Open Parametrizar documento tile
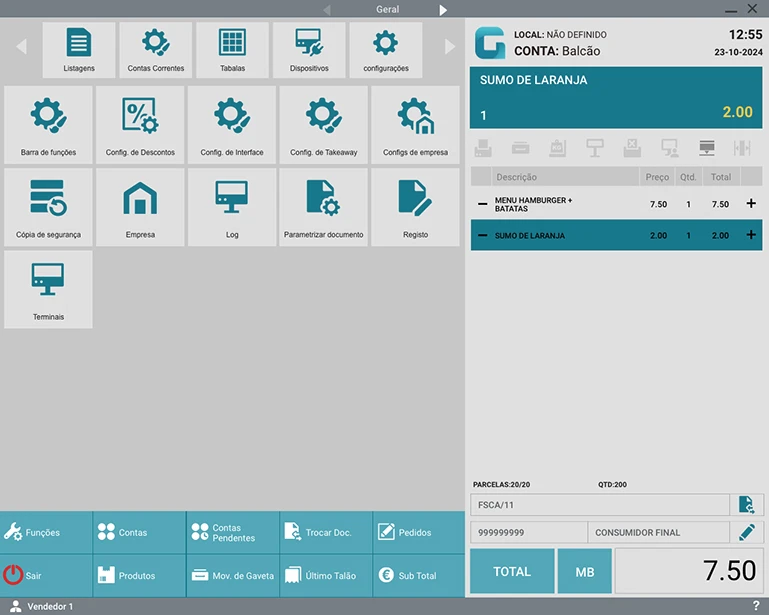769x615 pixels. (323, 207)
